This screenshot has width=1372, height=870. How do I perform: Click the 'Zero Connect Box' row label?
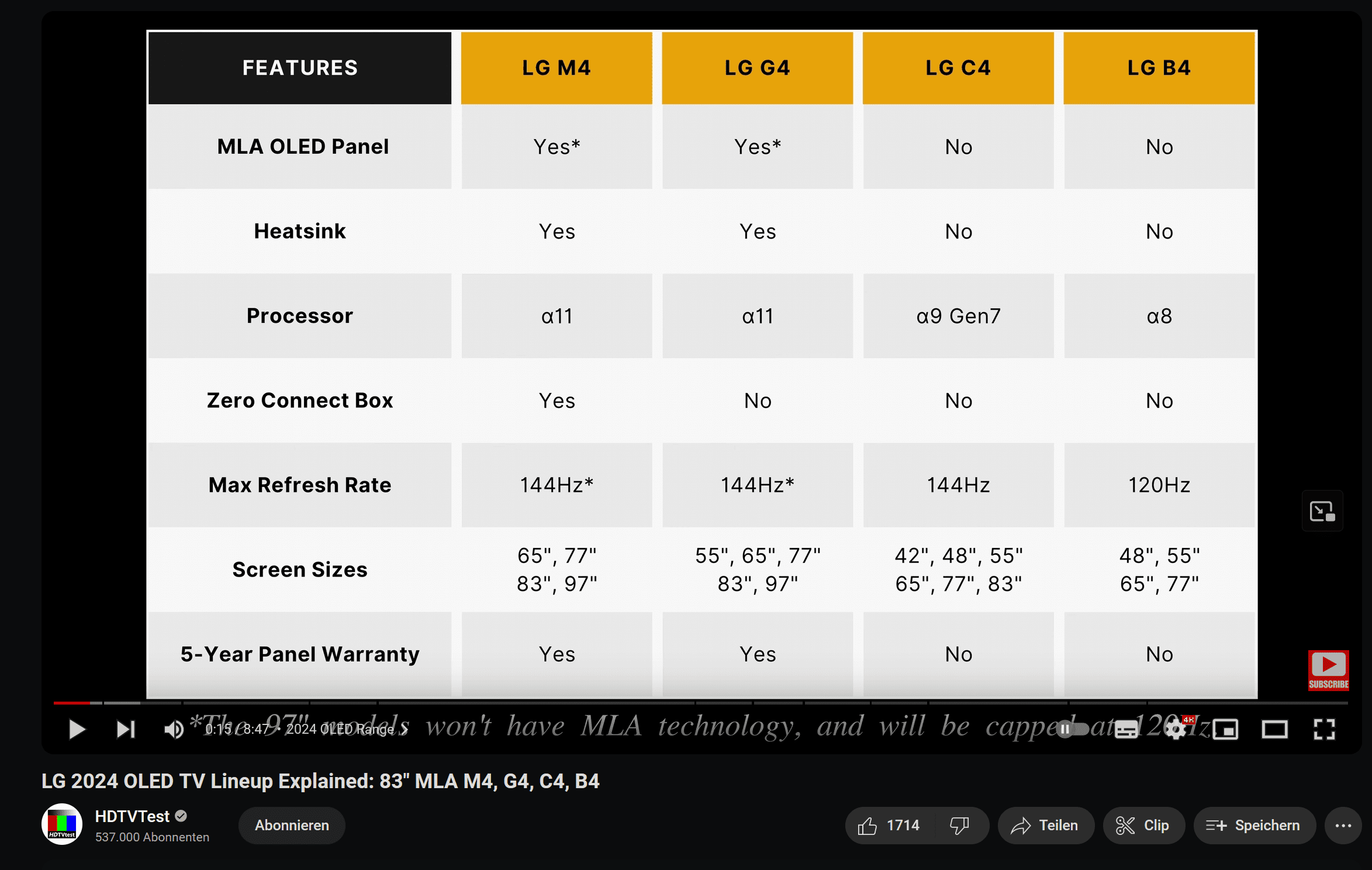click(300, 401)
